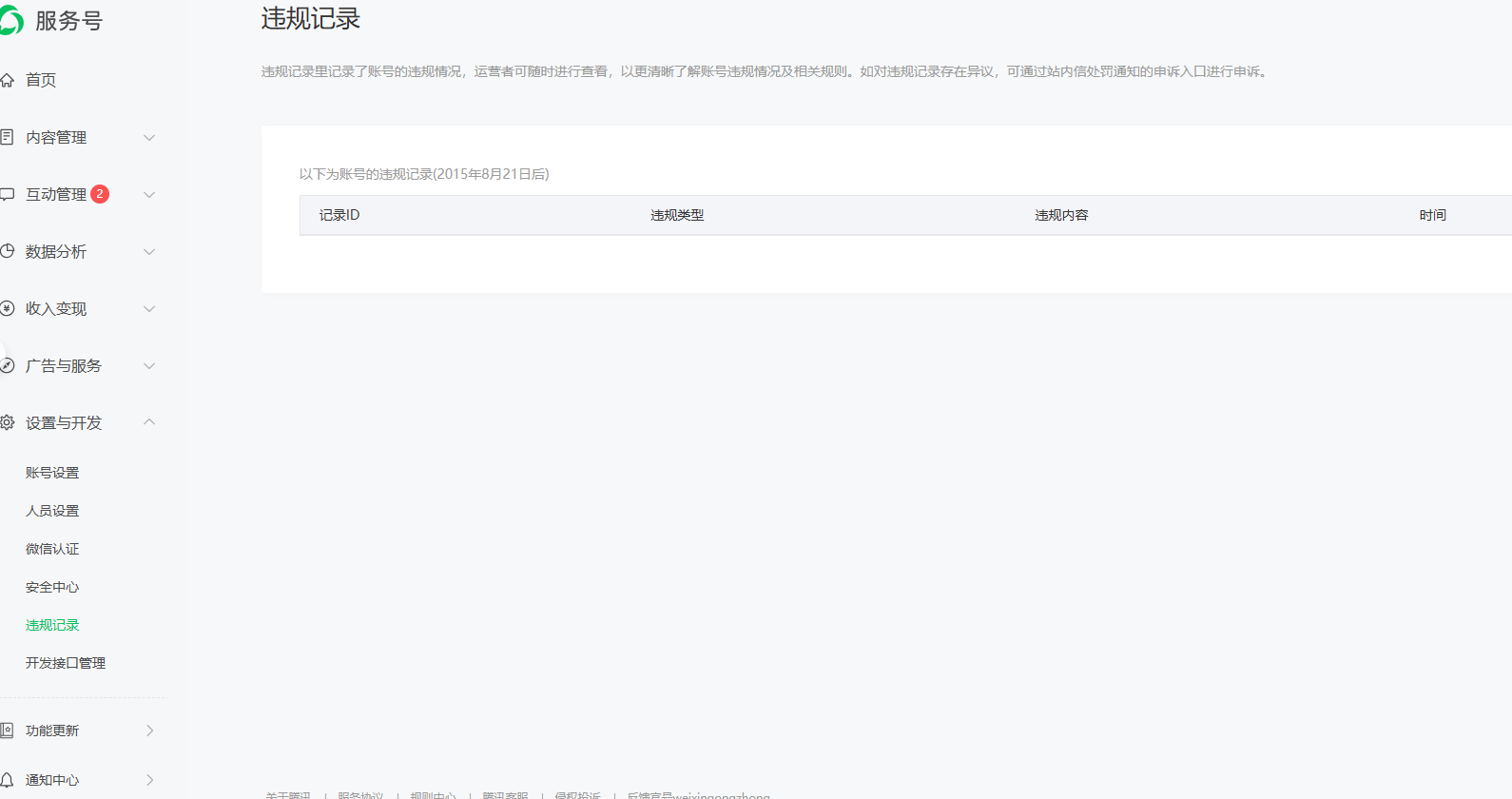Image resolution: width=1512 pixels, height=799 pixels.
Task: Click the 违规记录 page heading
Action: 311,18
